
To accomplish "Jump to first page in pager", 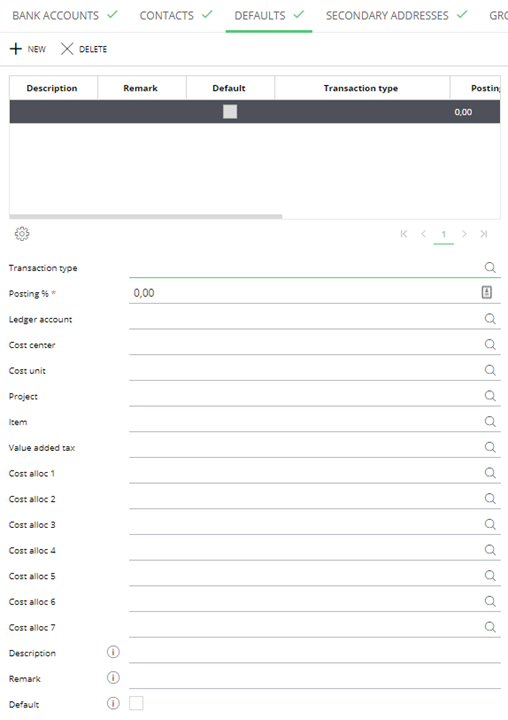I will point(404,234).
